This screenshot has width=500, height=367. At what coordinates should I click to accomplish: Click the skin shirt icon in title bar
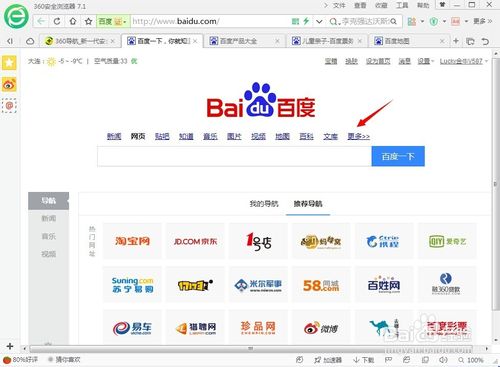click(442, 5)
